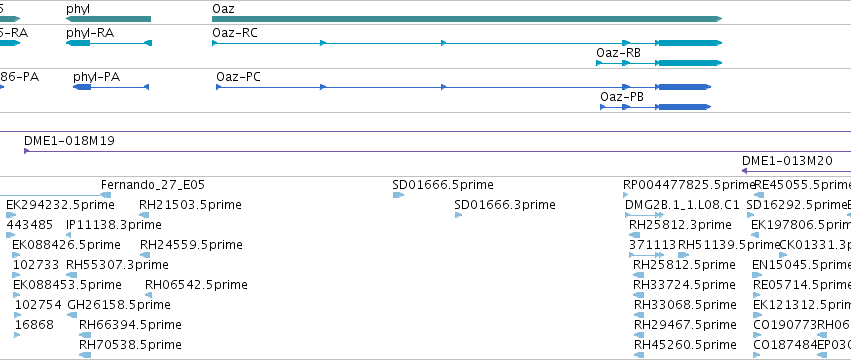This screenshot has width=851, height=360.
Task: Click the phyl-PA protein glyph
Action: tap(111, 87)
